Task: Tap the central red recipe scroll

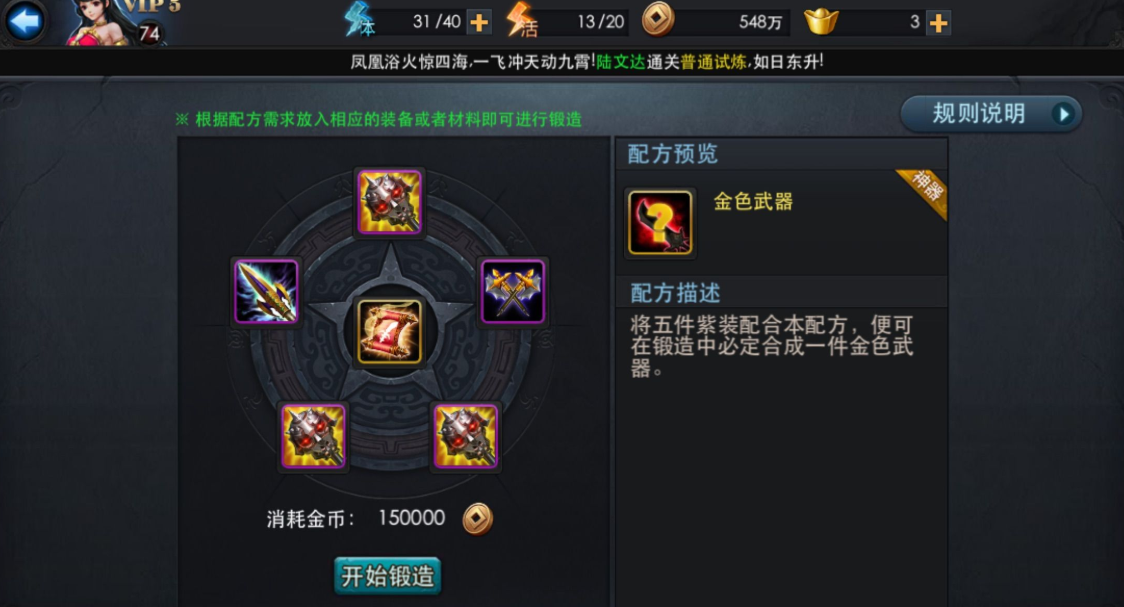Action: (389, 332)
